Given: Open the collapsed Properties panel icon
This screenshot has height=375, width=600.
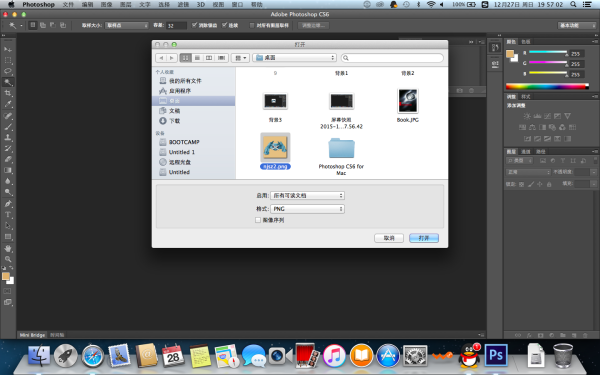Looking at the screenshot, I should pos(495,64).
